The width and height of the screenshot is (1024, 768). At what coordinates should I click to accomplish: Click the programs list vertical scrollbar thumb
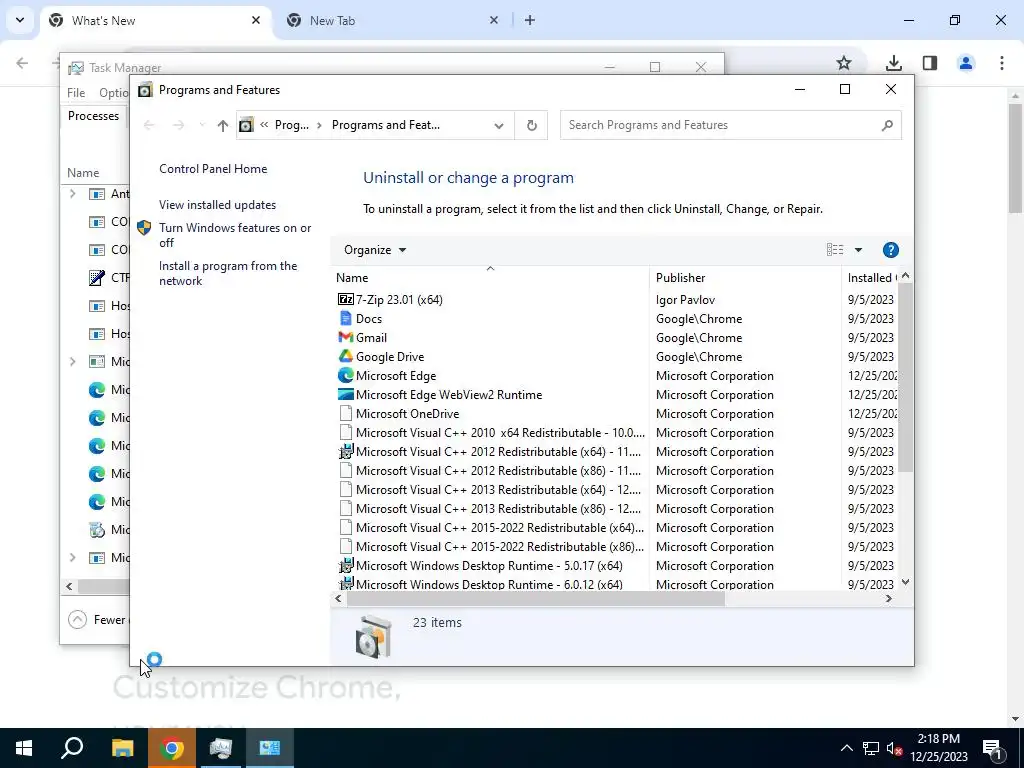(905, 377)
